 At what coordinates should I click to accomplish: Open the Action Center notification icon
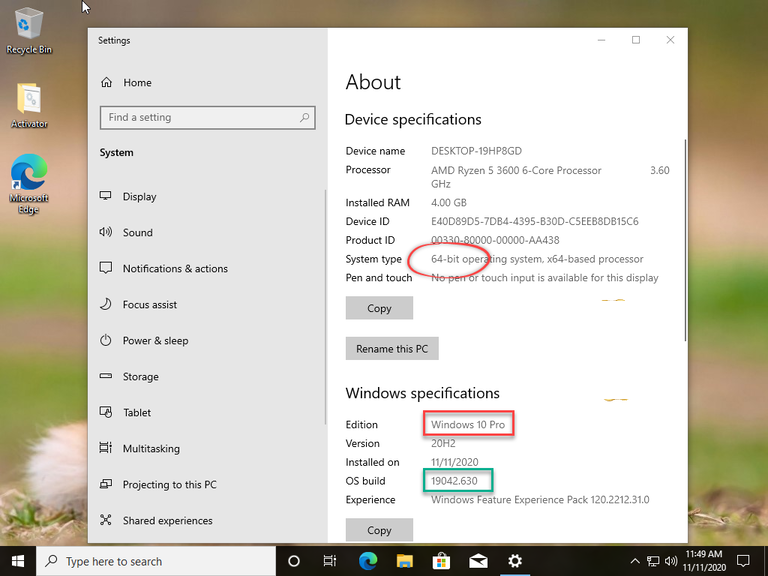point(743,561)
